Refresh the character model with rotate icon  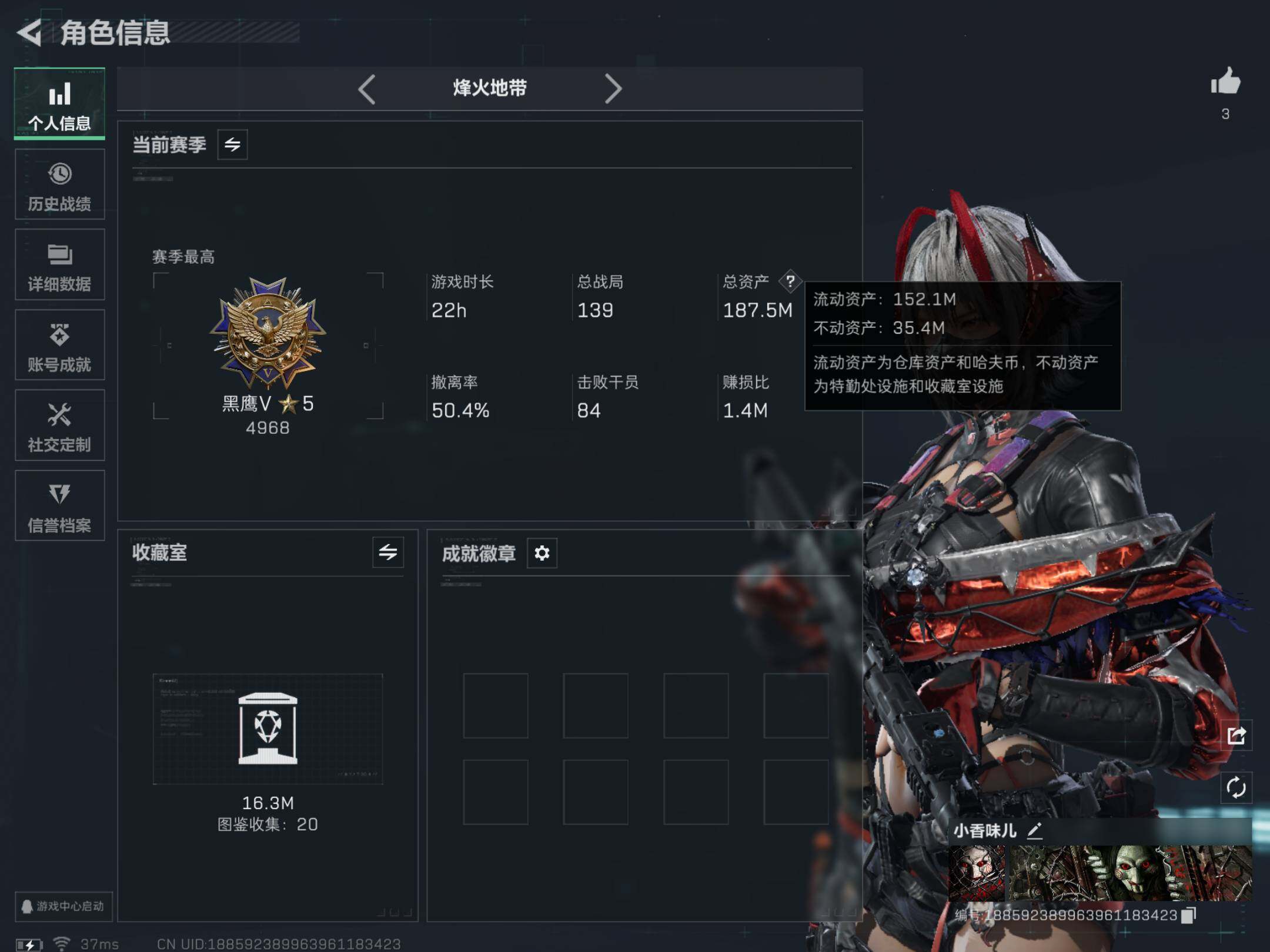(1236, 787)
